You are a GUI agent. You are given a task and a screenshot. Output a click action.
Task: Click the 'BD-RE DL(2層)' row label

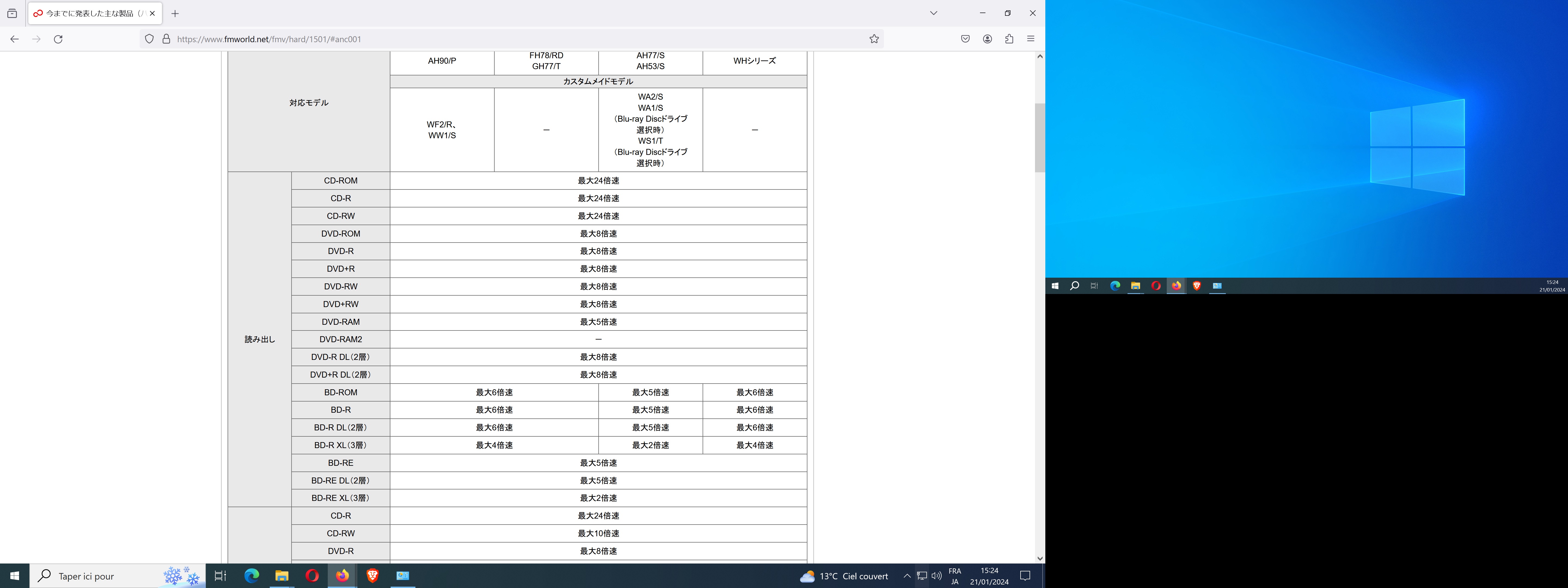tap(341, 481)
